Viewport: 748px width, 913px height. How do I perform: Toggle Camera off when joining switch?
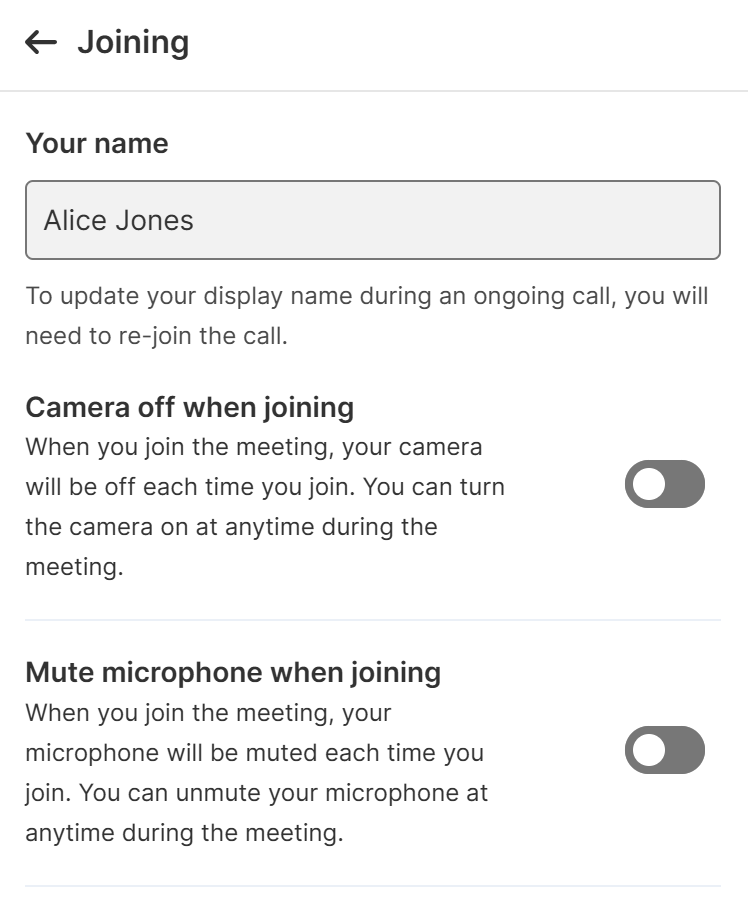(x=664, y=485)
